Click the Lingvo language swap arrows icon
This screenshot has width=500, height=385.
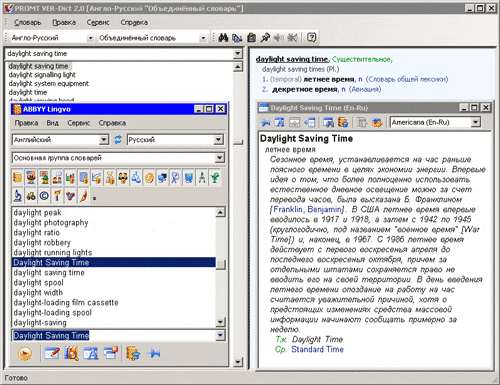pyautogui.click(x=118, y=140)
